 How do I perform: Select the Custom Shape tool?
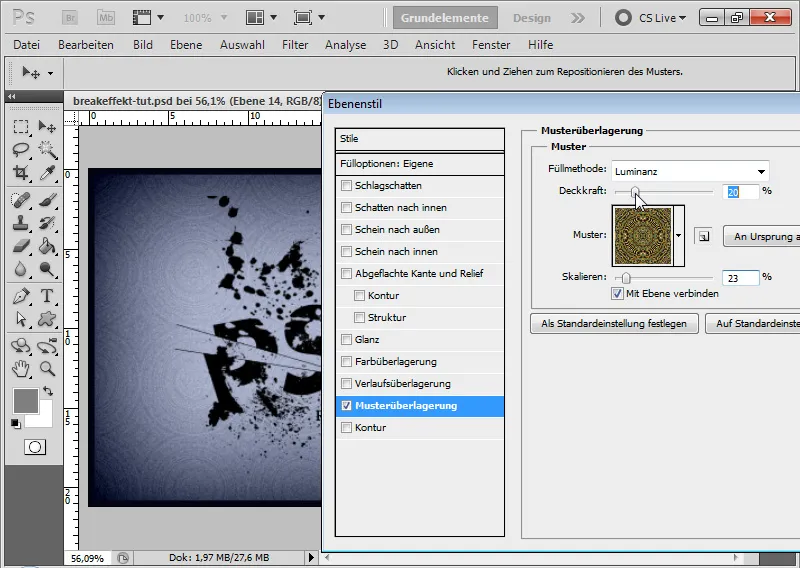pyautogui.click(x=47, y=319)
